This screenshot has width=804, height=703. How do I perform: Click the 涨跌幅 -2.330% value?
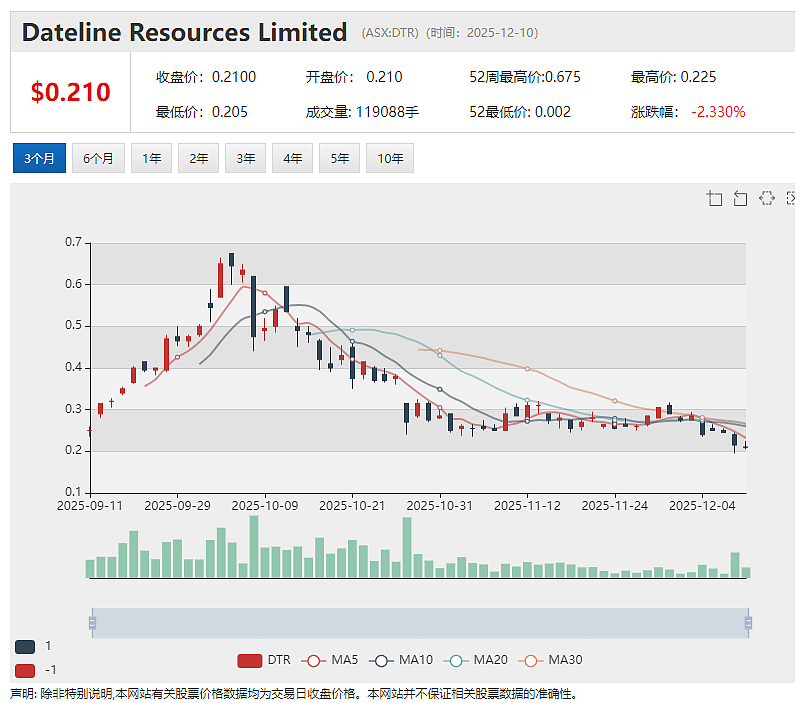coord(718,112)
